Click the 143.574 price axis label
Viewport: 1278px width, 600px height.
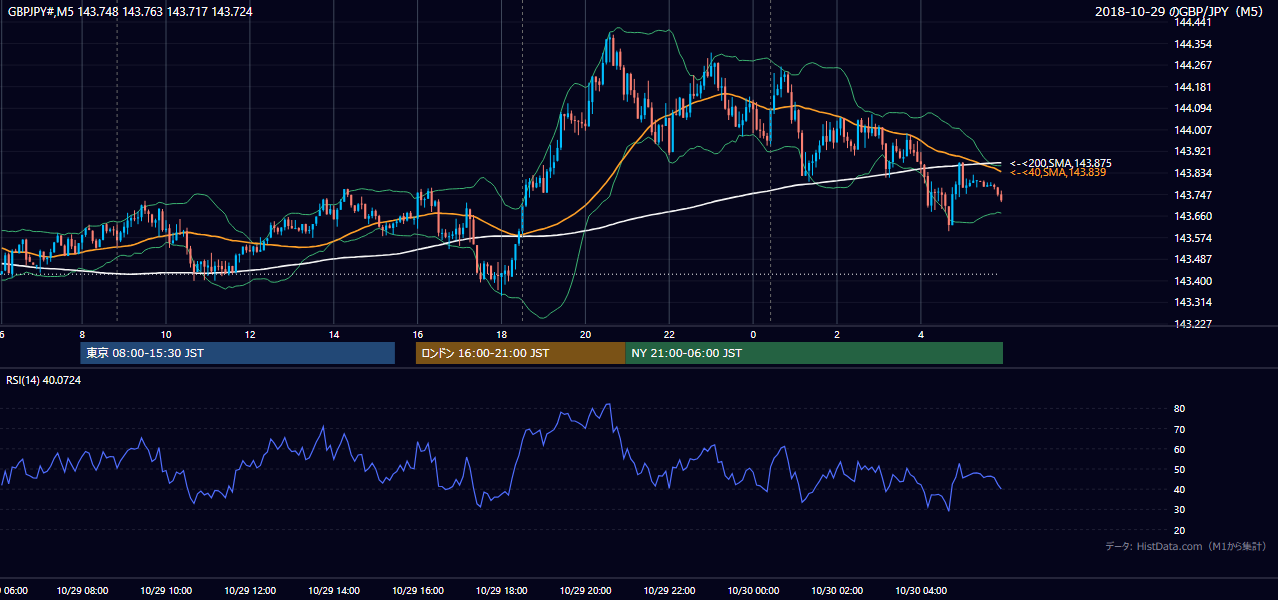click(1194, 238)
